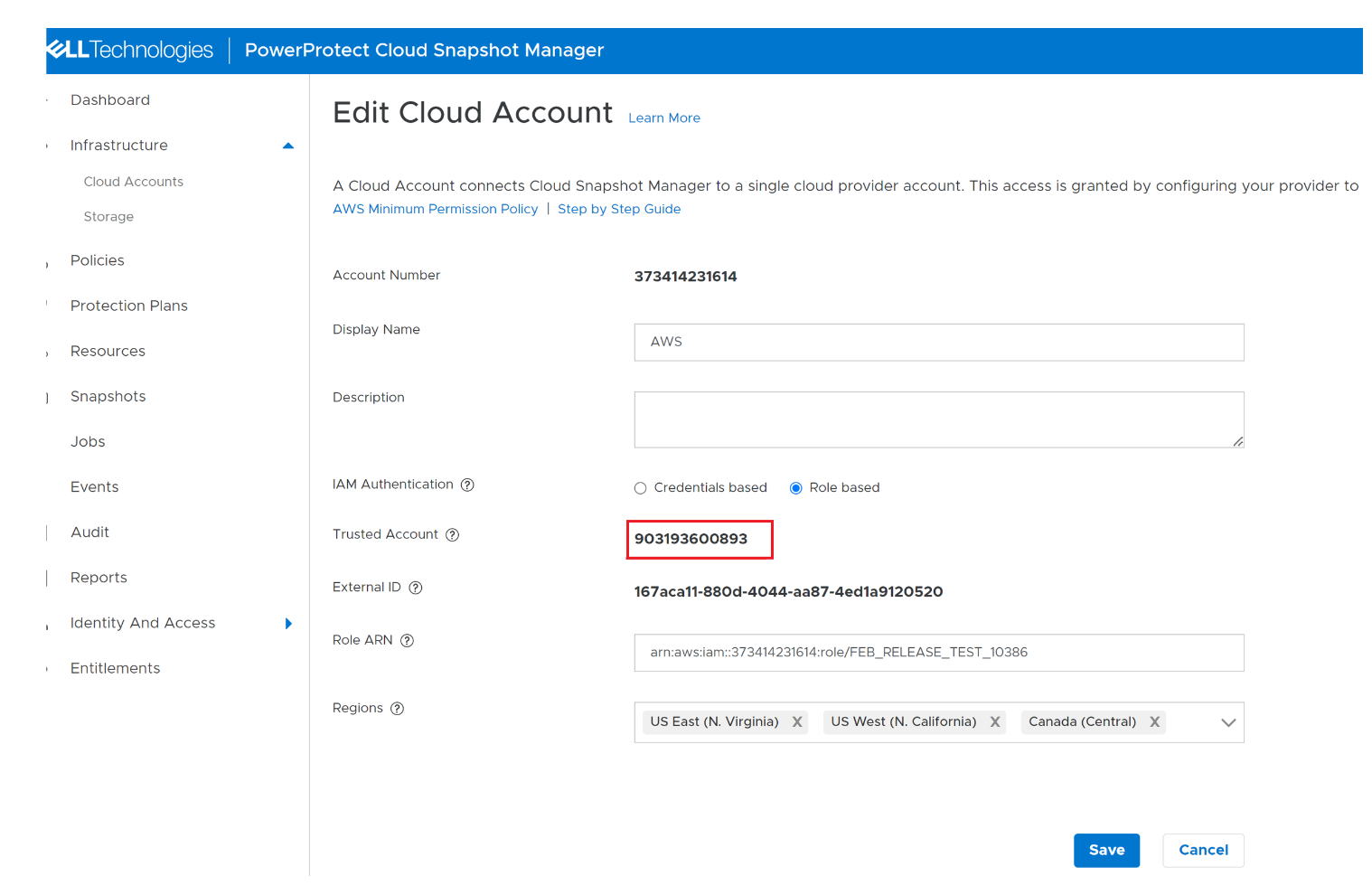Open the AWS Minimum Permission Policy link

pos(435,209)
